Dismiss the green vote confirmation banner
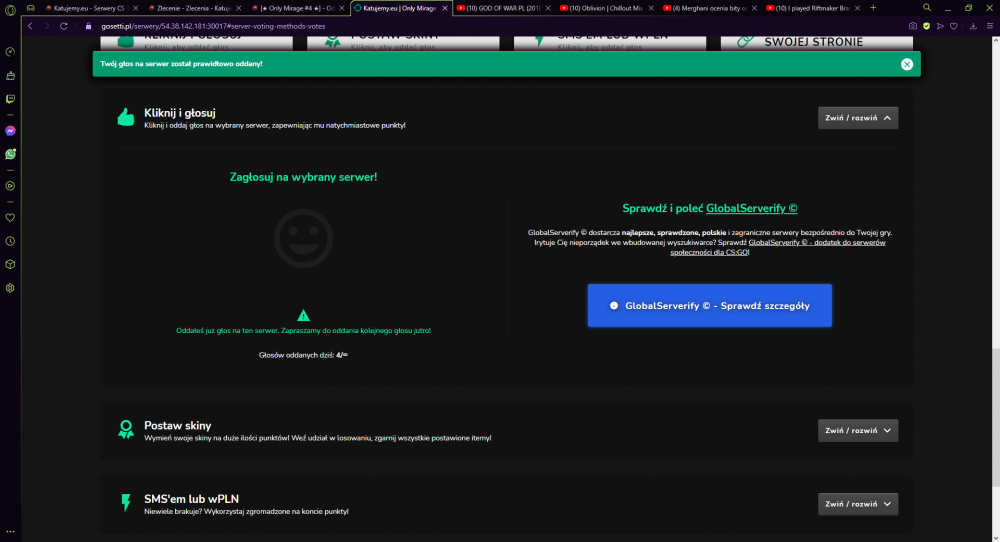1000x542 pixels. point(907,64)
